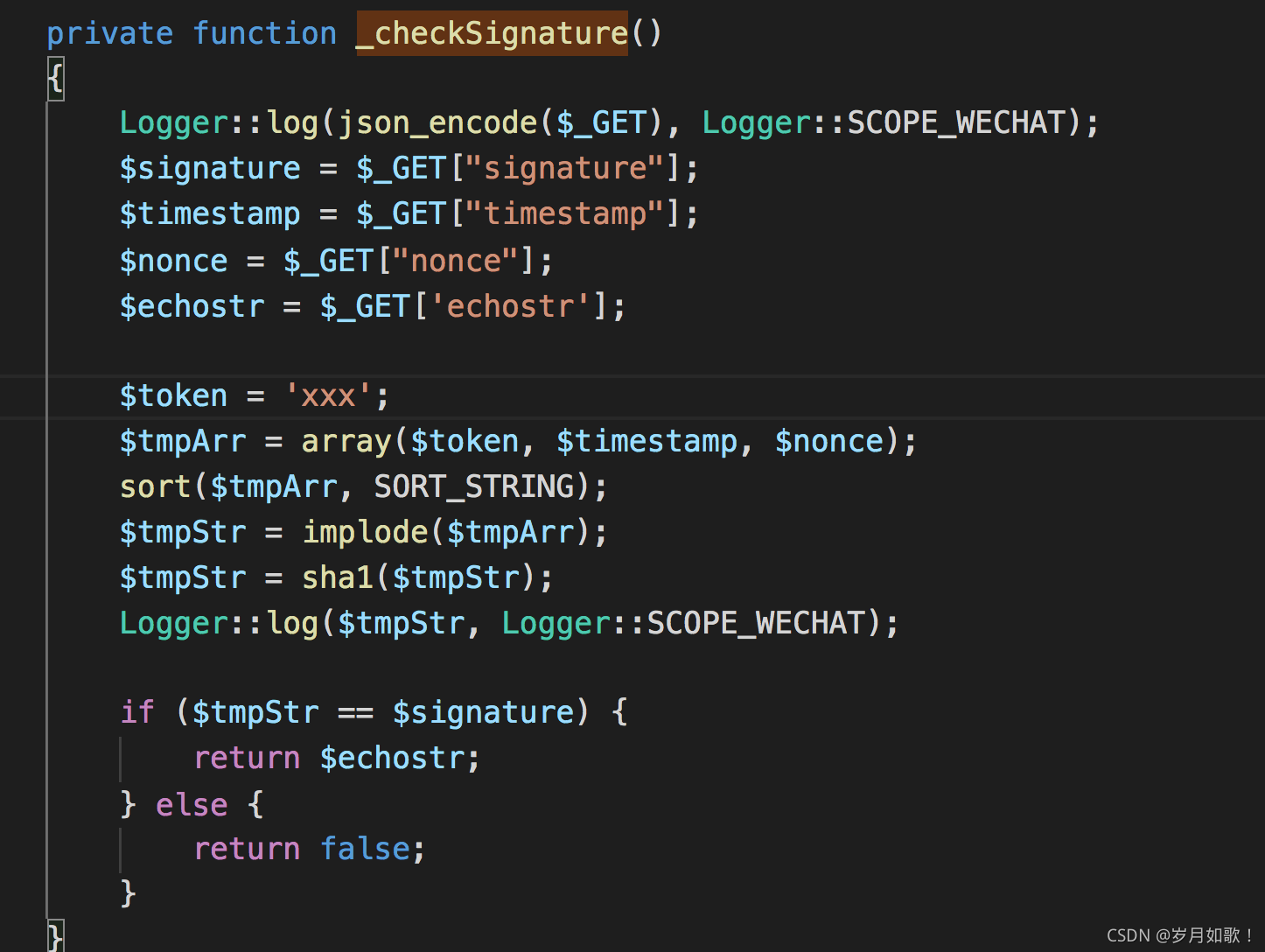Click the opening brace below the function declaration
Screen dimensions: 1265x952
tap(55, 78)
